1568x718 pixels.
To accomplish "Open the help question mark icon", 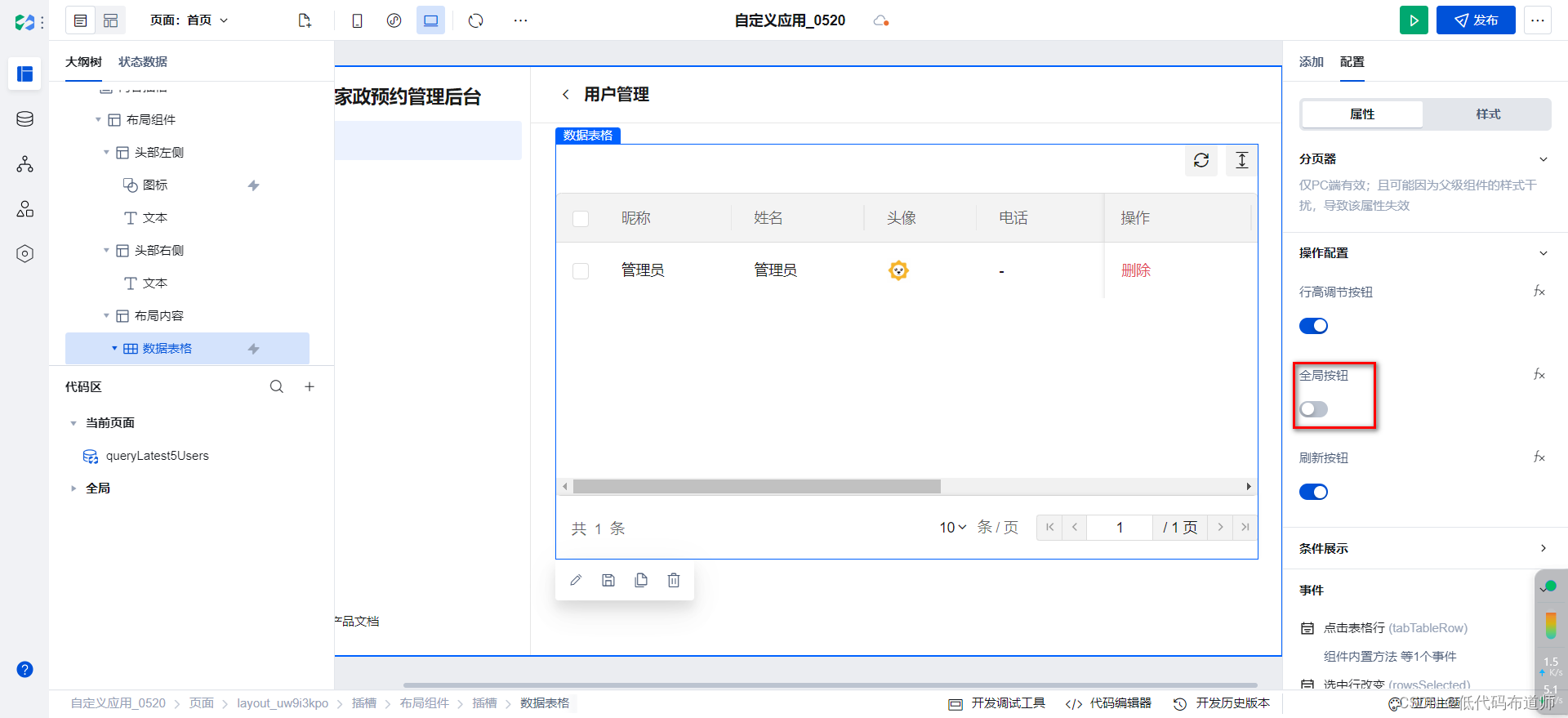I will pyautogui.click(x=24, y=670).
